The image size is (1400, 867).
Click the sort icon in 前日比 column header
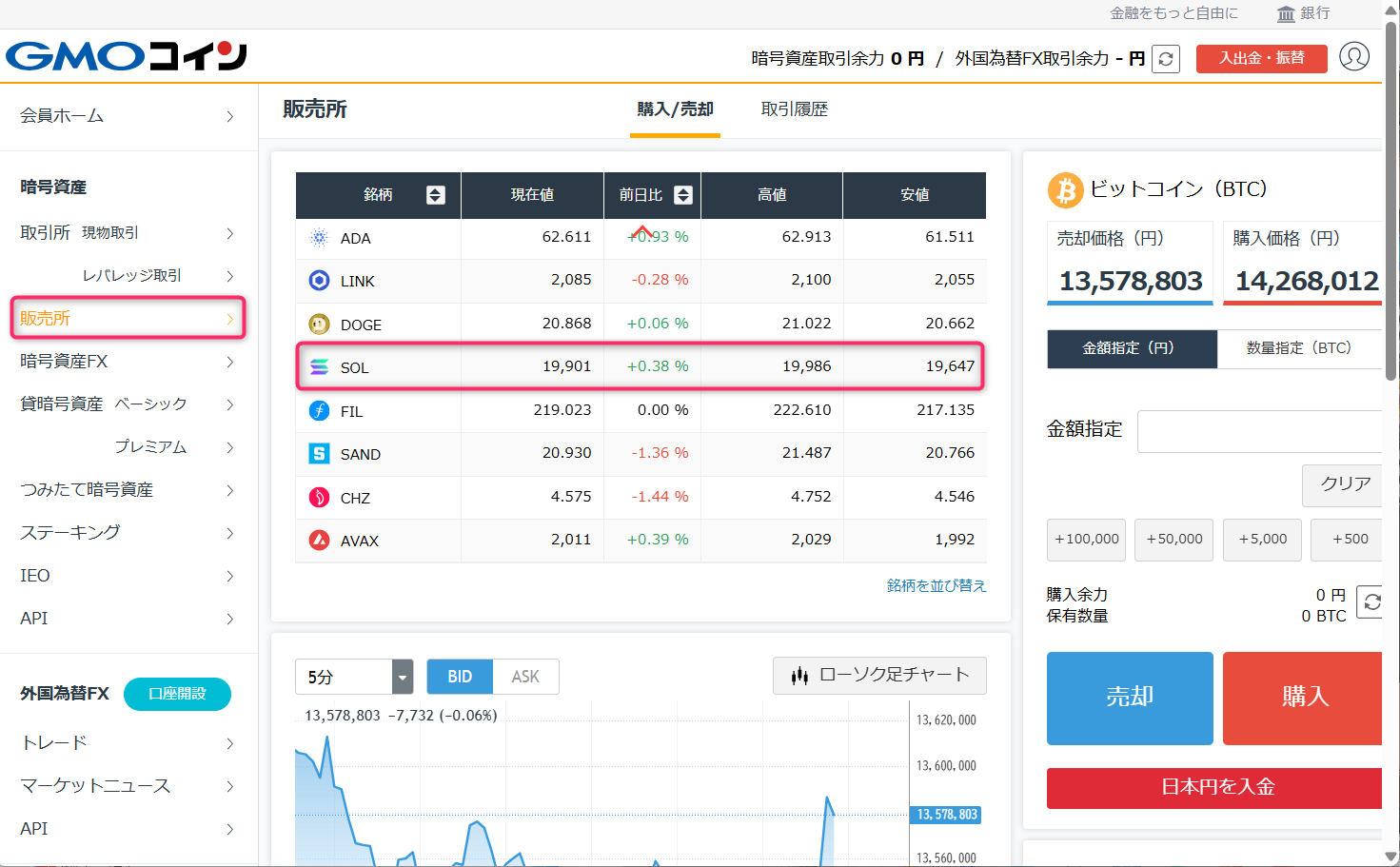(682, 195)
